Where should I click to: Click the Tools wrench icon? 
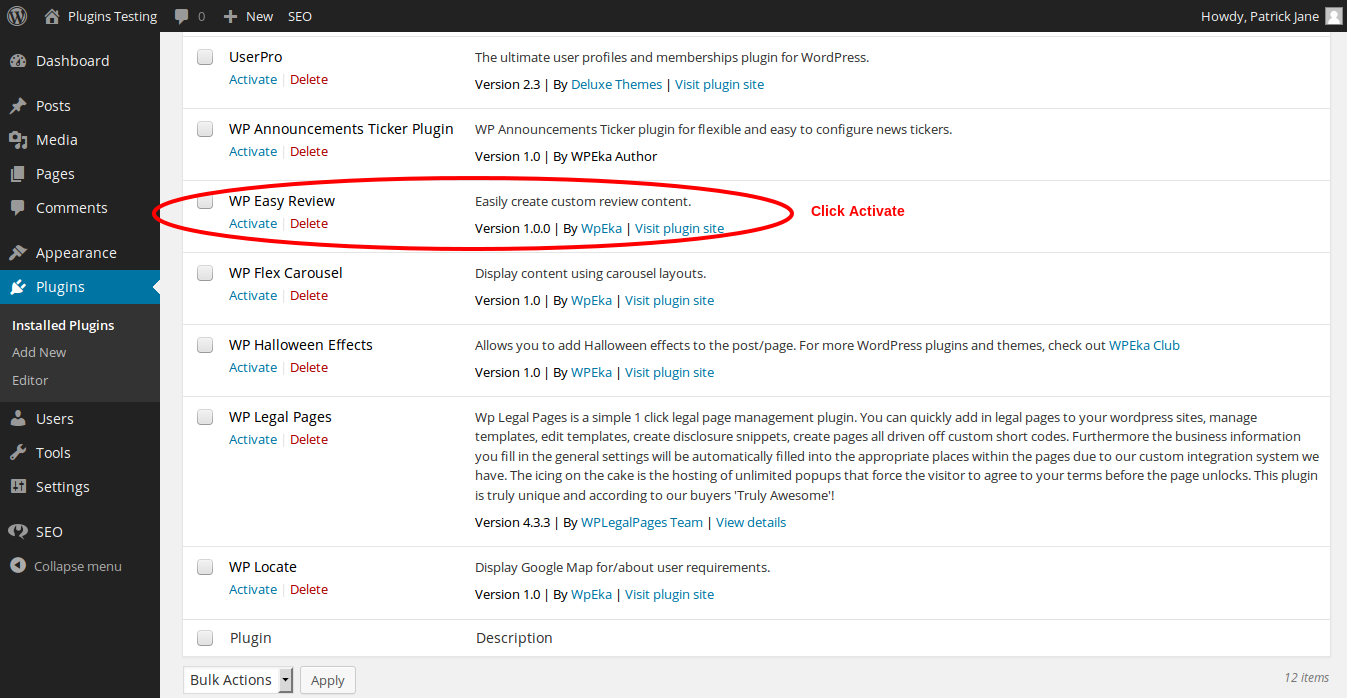(x=18, y=453)
